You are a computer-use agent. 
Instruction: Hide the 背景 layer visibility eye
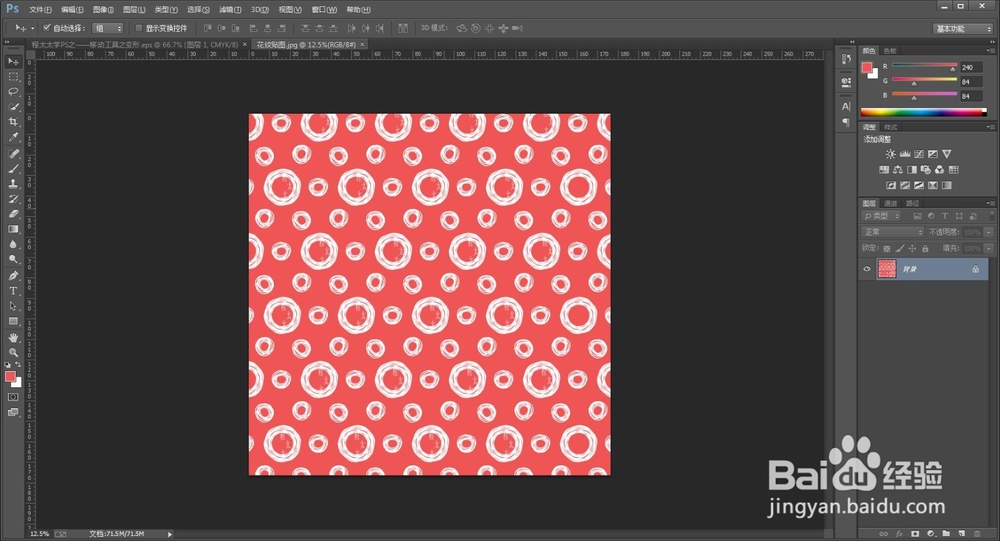tap(867, 269)
